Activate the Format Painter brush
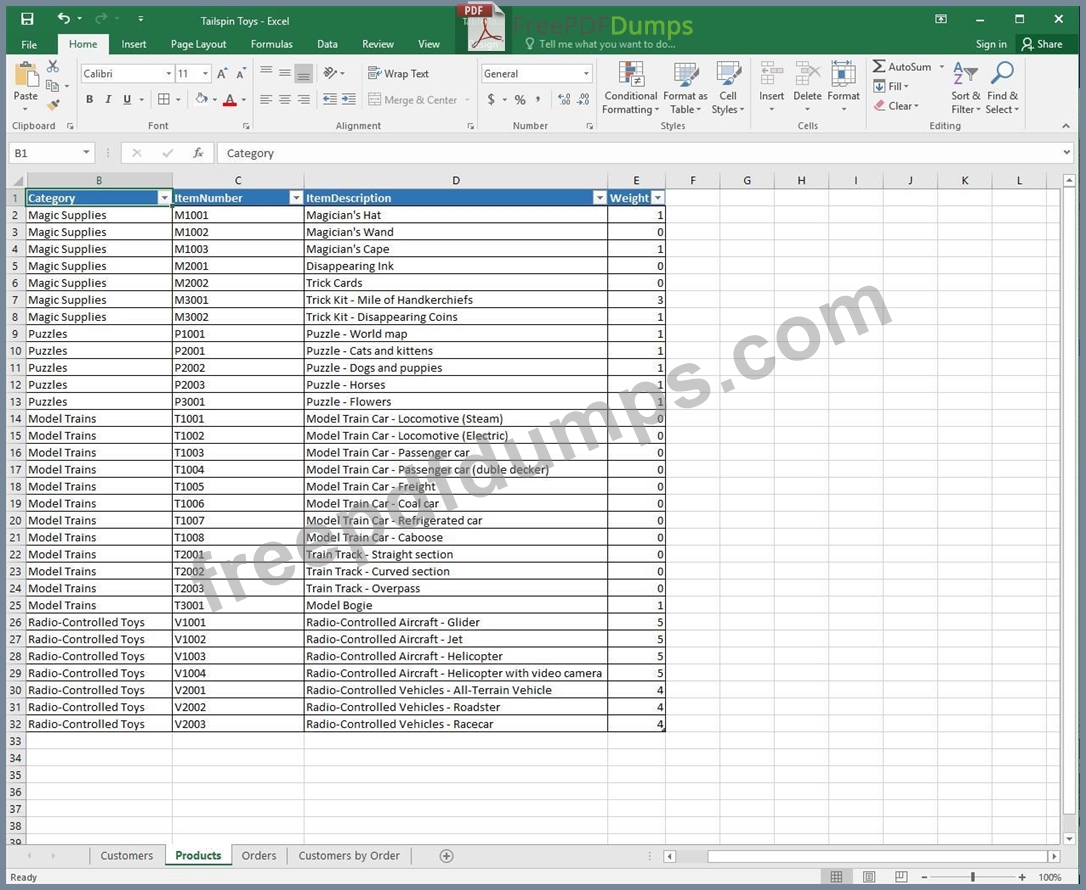 pos(53,105)
